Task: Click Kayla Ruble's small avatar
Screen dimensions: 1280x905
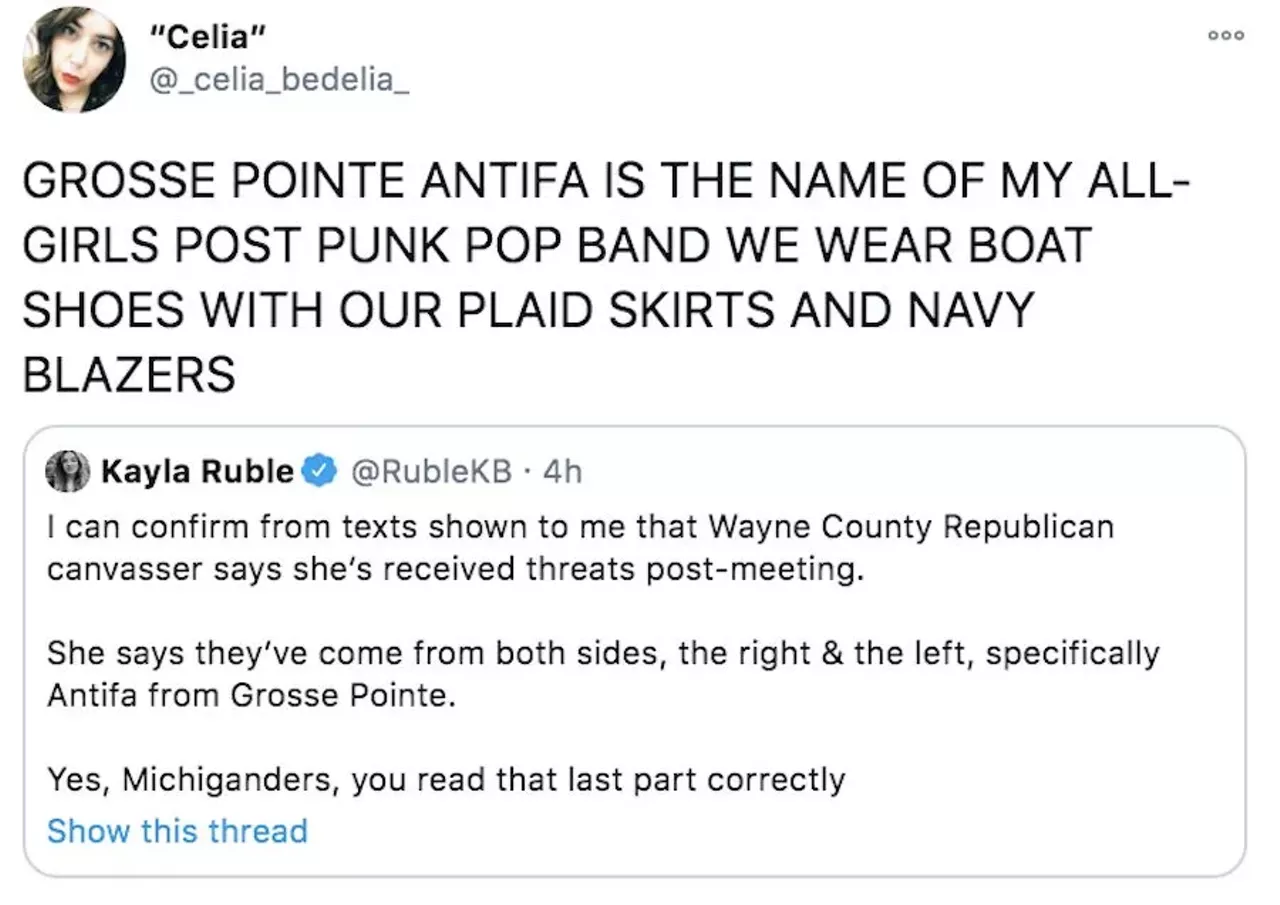Action: [68, 471]
